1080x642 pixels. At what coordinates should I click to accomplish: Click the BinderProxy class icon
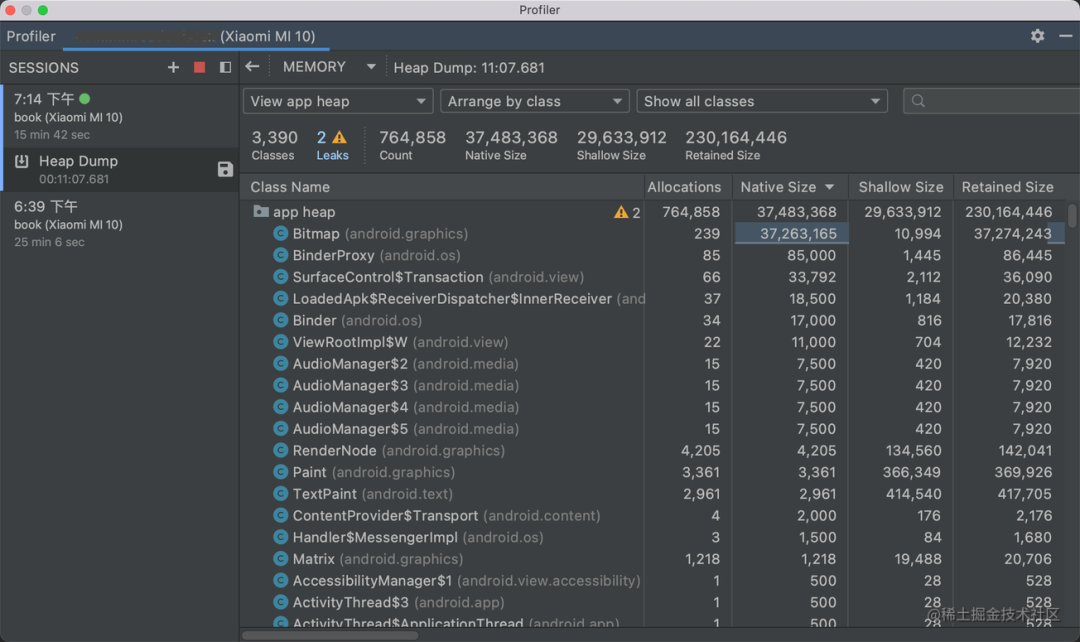(x=280, y=256)
